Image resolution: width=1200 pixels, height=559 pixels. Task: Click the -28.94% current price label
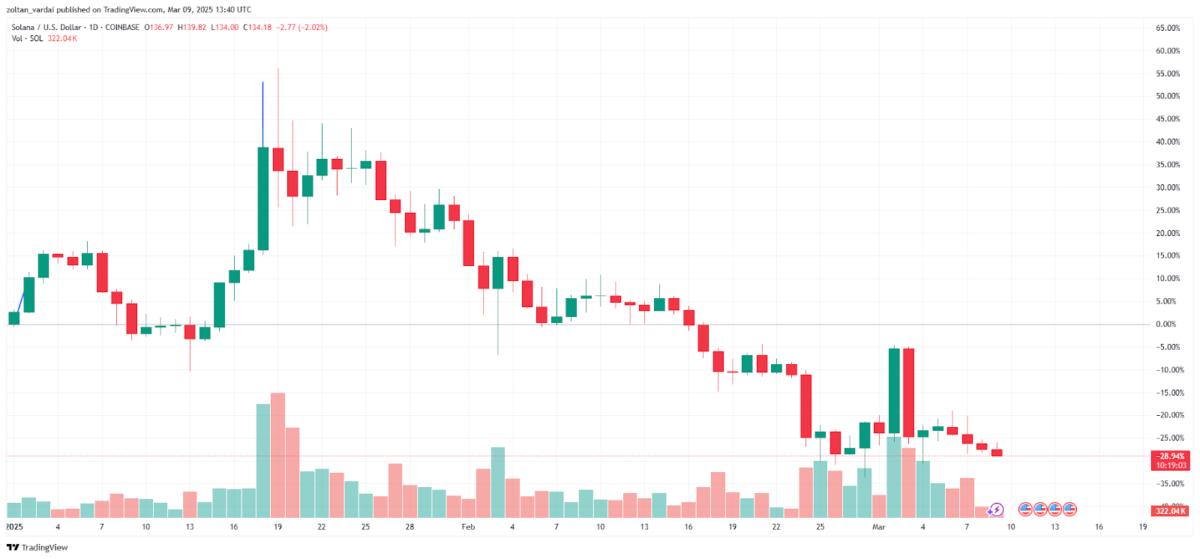pos(1170,455)
